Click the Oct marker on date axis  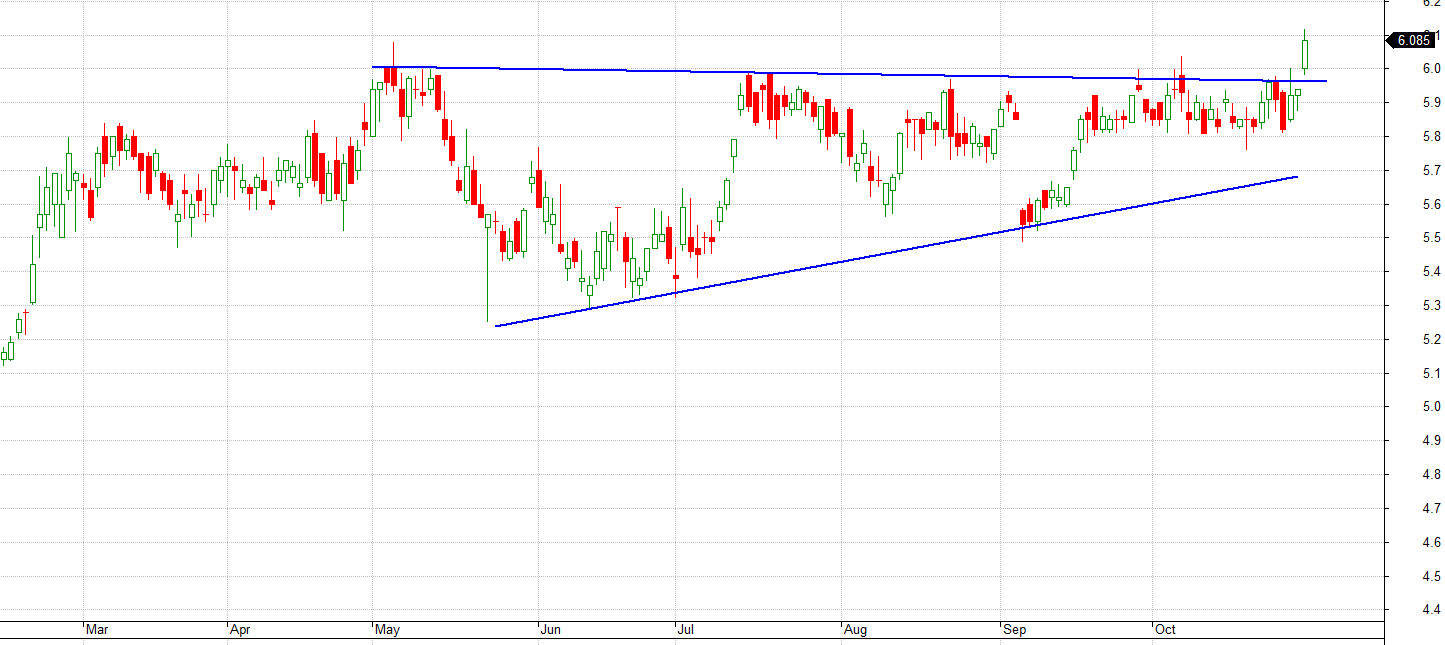[1165, 630]
